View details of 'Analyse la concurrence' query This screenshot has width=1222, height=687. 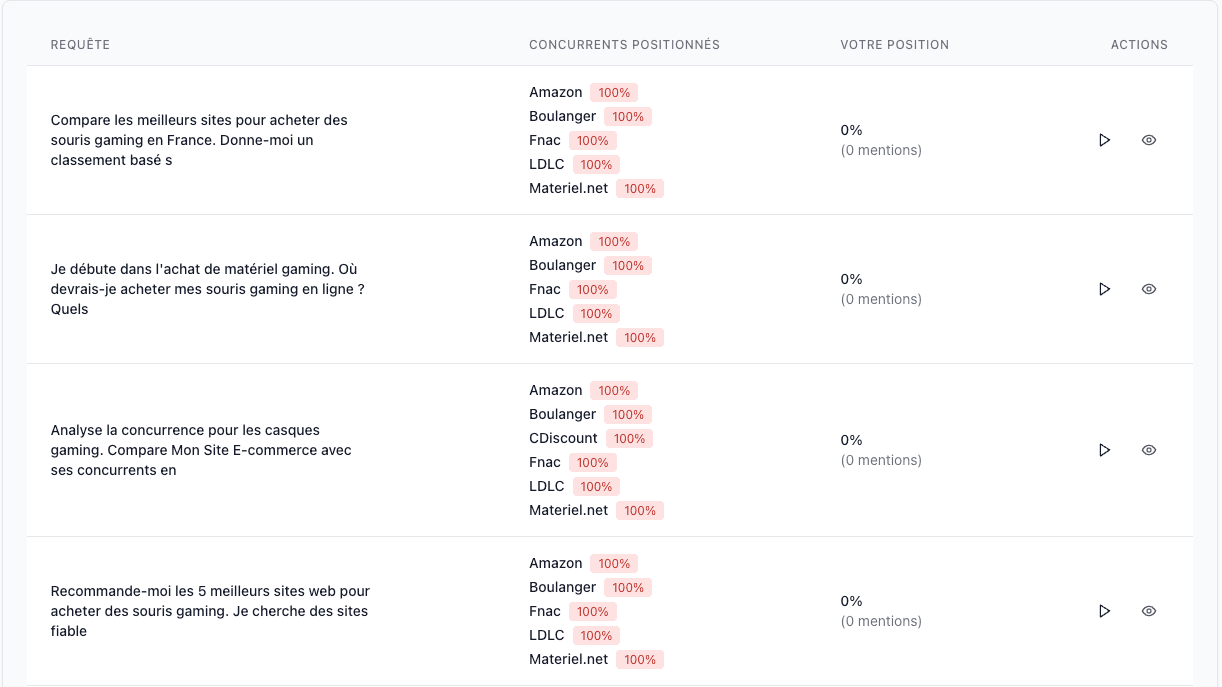1149,450
